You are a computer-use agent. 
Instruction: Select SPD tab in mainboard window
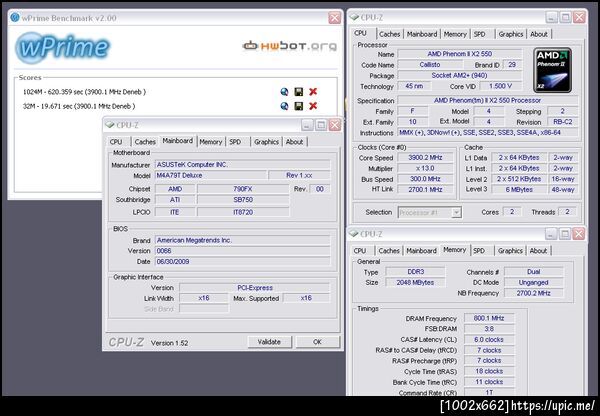pos(235,142)
